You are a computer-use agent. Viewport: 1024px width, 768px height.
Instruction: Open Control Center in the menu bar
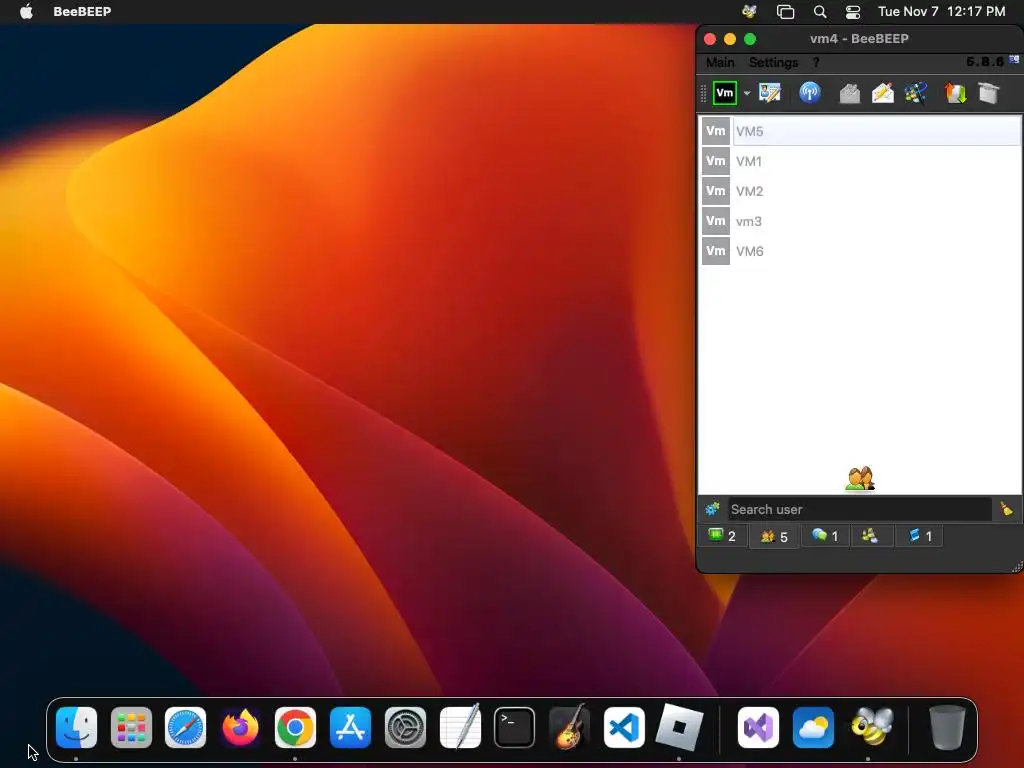pos(852,11)
